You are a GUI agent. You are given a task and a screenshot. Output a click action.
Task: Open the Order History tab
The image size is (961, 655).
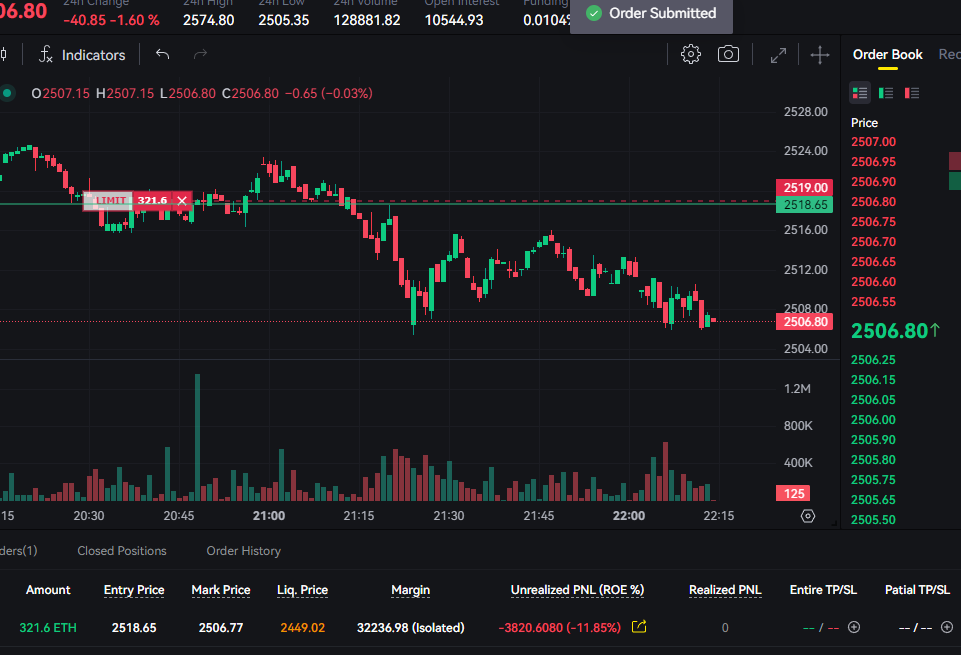[x=243, y=551]
